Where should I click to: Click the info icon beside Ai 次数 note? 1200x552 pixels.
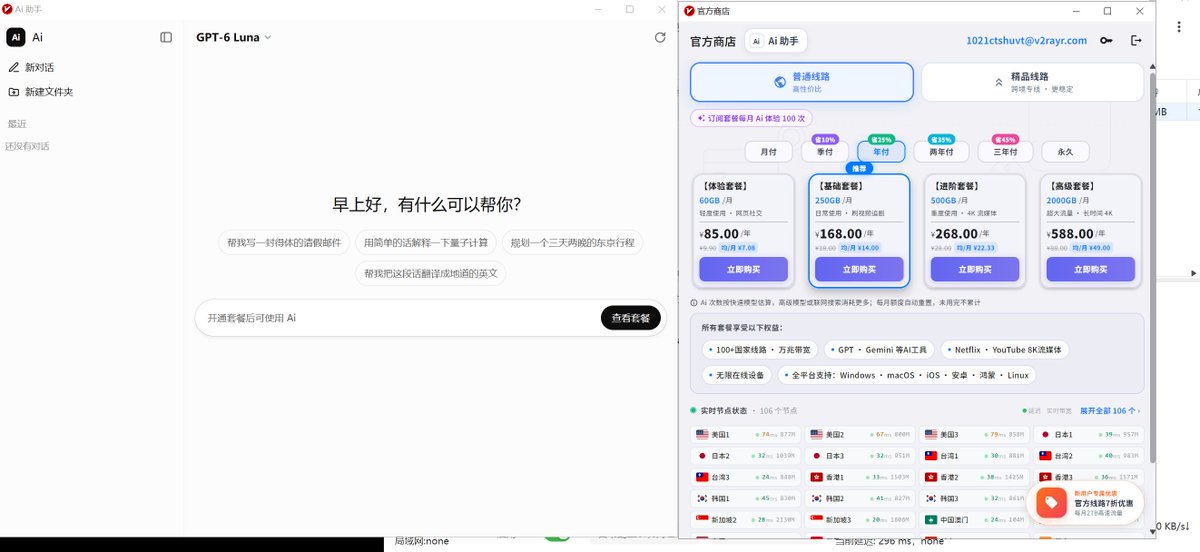pos(694,301)
